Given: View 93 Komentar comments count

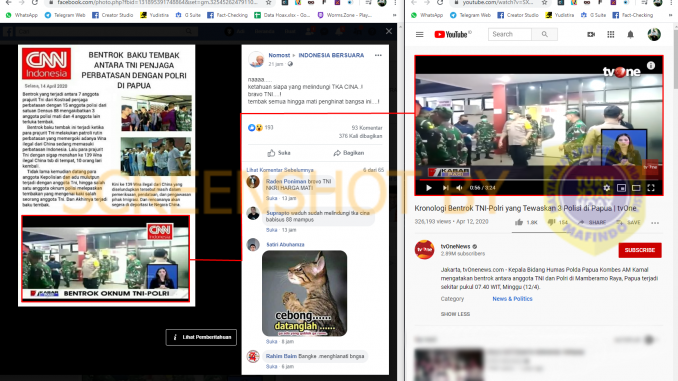Looking at the screenshot, I should (x=367, y=128).
